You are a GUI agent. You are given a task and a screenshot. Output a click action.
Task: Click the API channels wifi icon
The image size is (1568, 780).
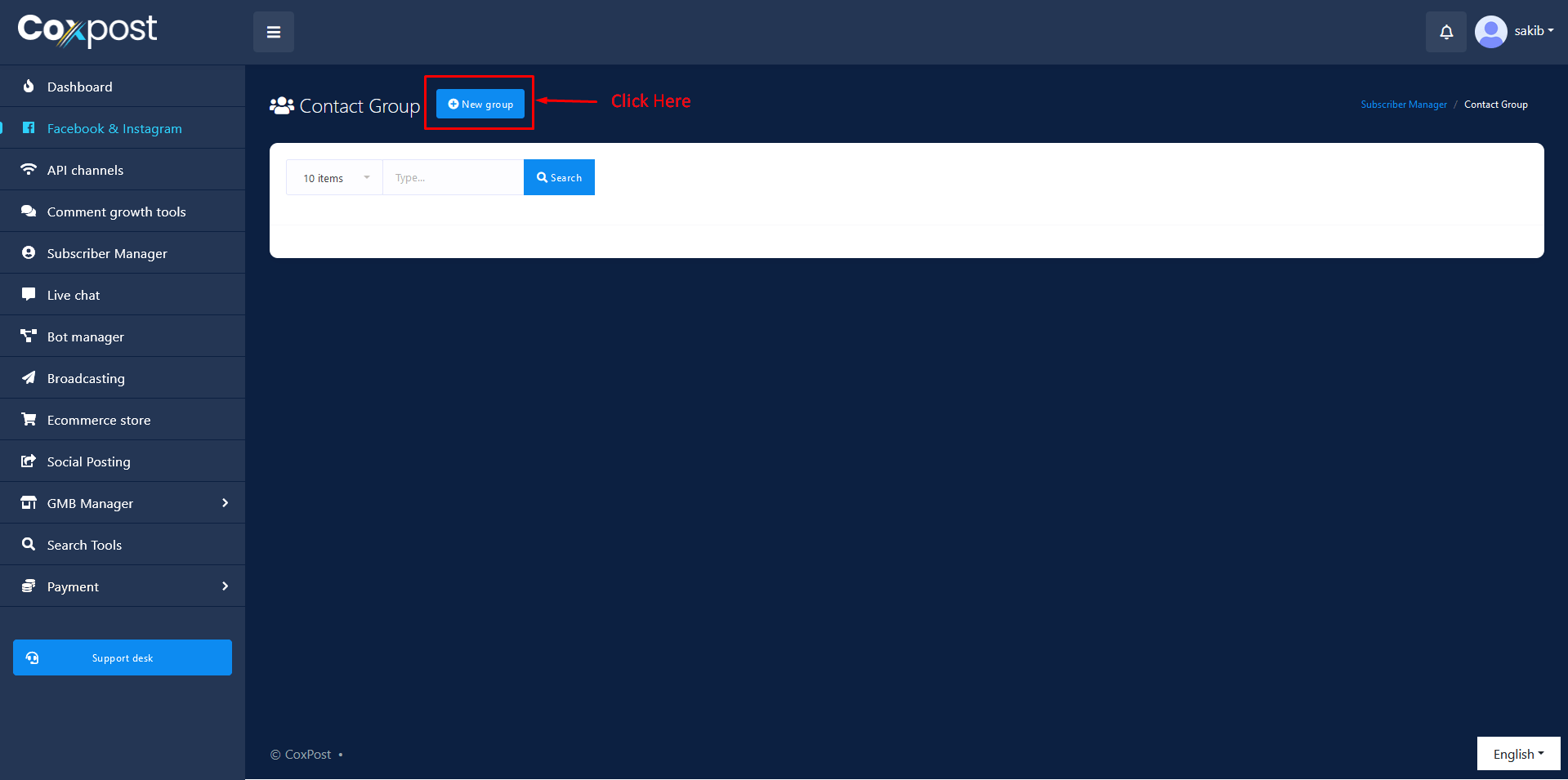tap(29, 170)
